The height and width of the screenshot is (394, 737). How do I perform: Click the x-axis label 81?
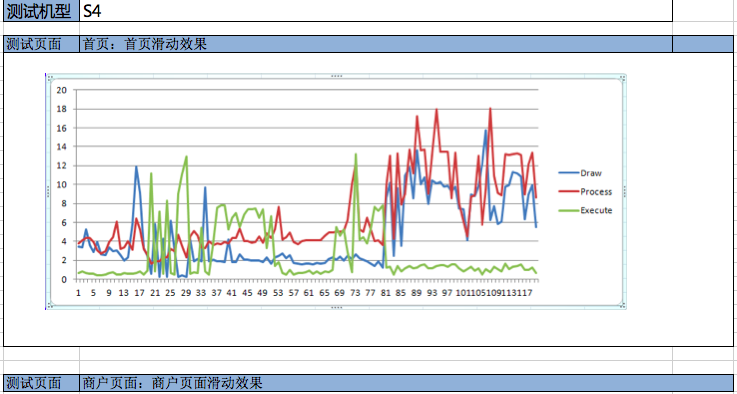coord(385,293)
